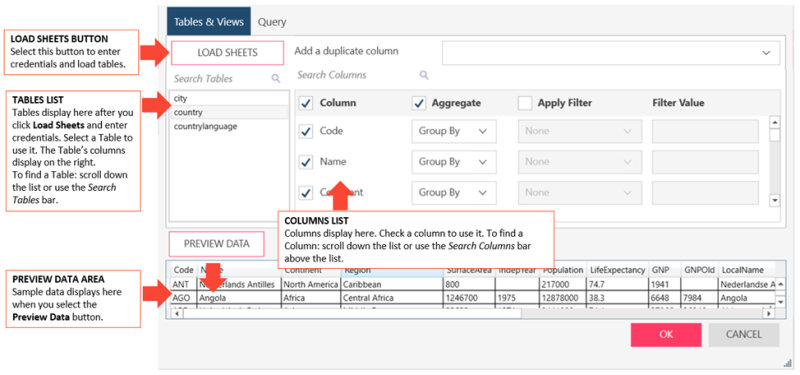Click the Filter Value field for Name
The height and width of the screenshot is (375, 800).
(x=705, y=162)
